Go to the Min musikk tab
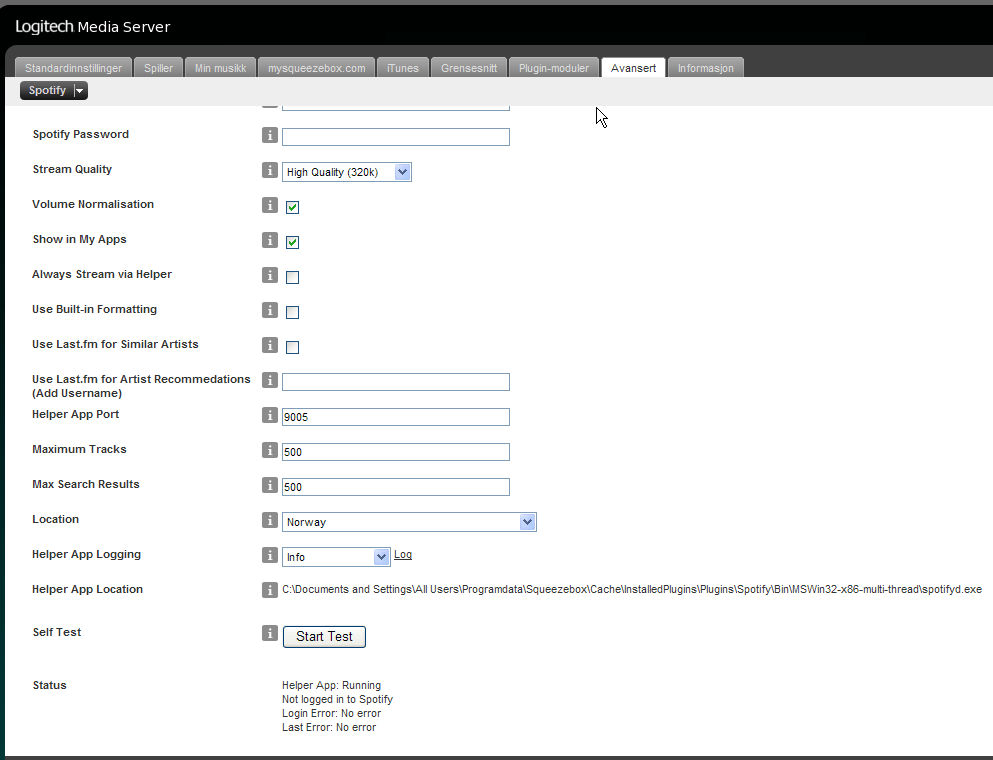This screenshot has height=760, width=993. [220, 68]
